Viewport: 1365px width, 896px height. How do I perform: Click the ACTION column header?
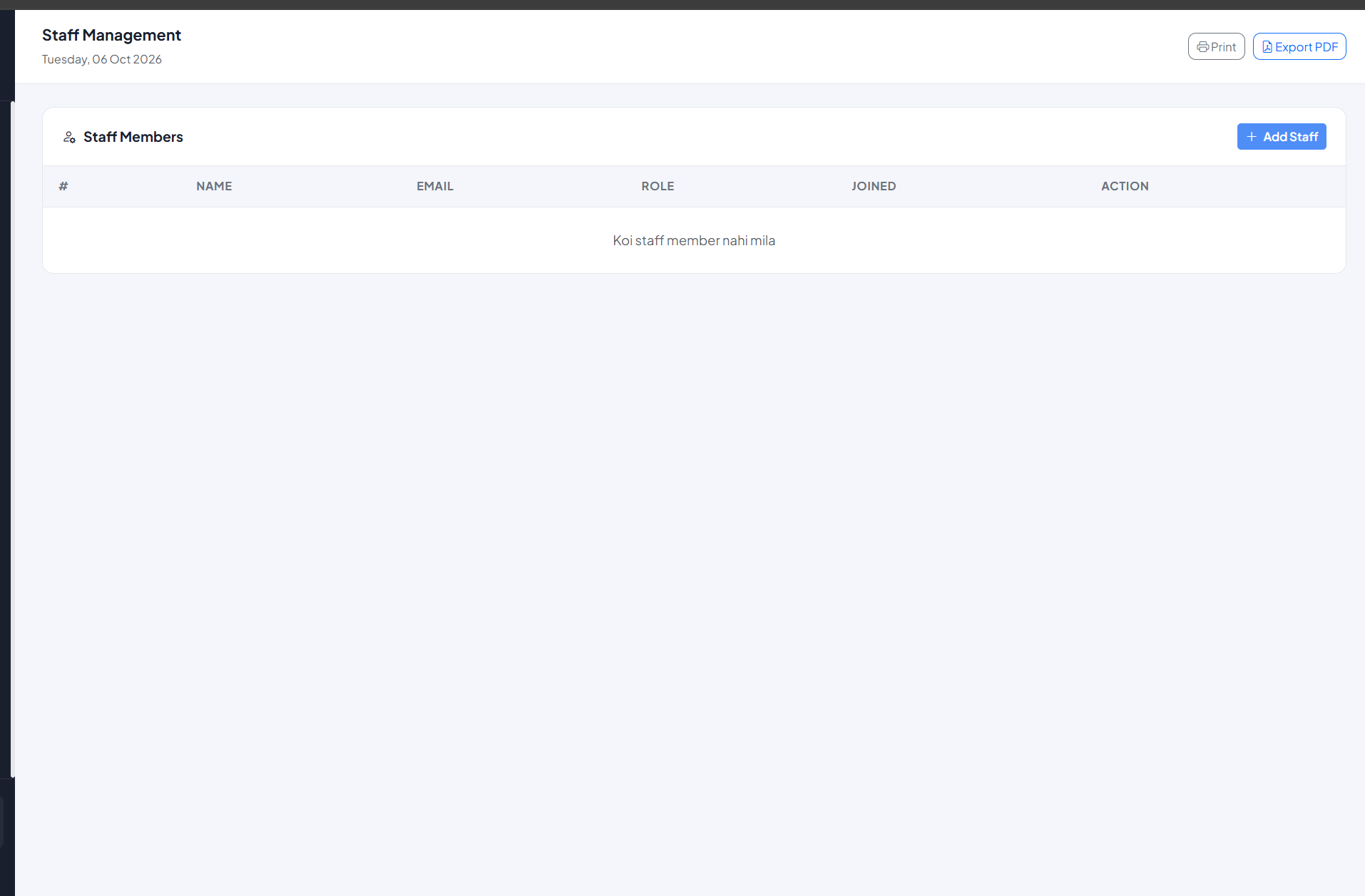1125,186
